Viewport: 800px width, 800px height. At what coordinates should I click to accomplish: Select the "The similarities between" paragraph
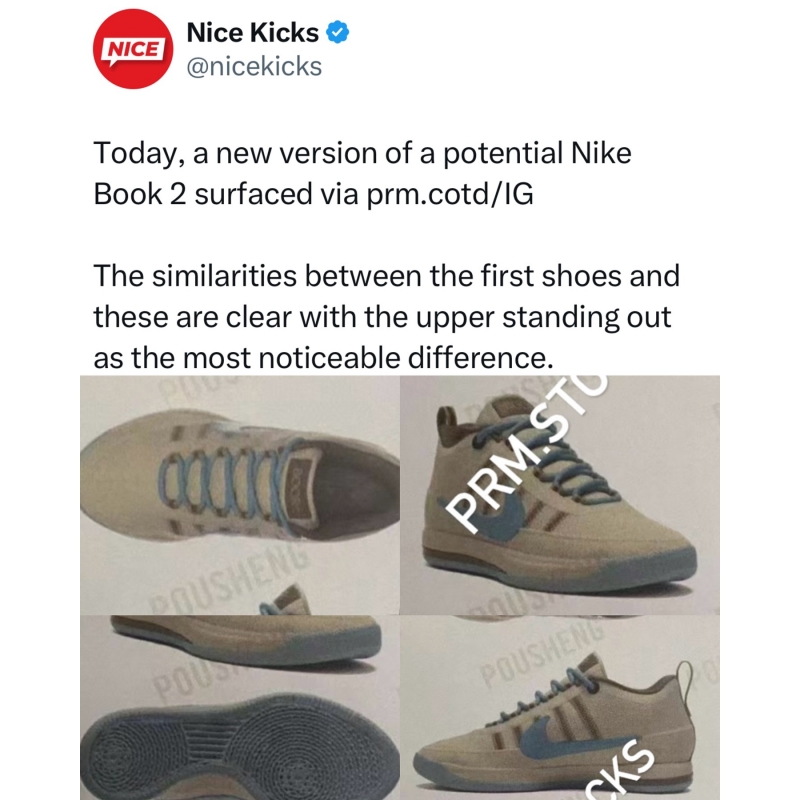click(386, 316)
